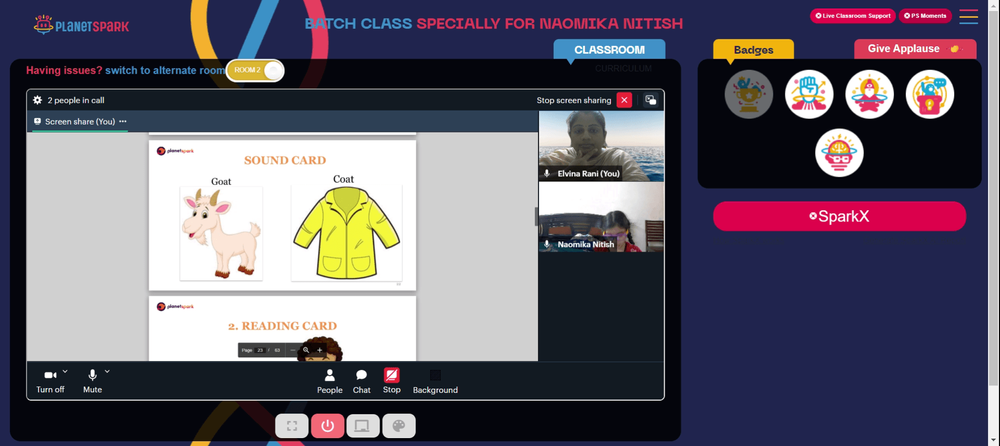Mute the microphone
The image size is (1000, 446).
(x=92, y=381)
